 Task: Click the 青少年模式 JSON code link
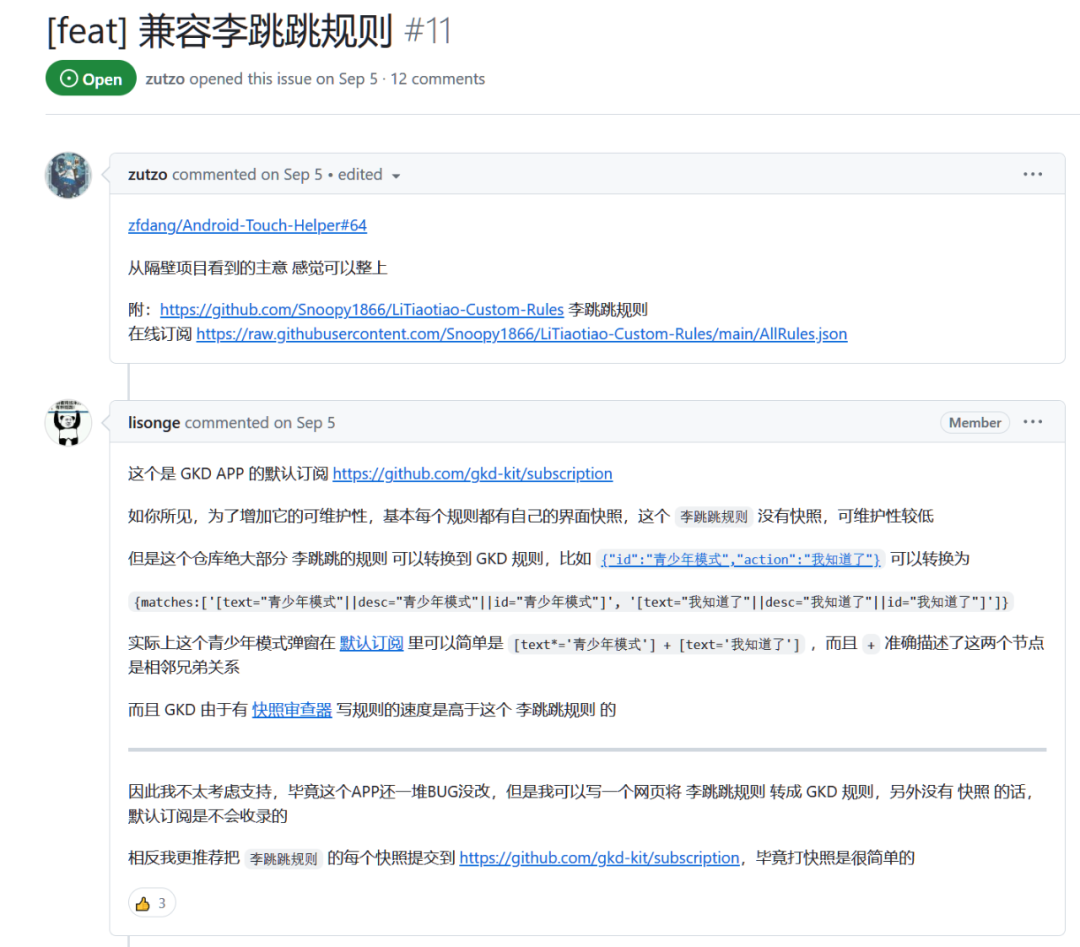pyautogui.click(x=740, y=559)
